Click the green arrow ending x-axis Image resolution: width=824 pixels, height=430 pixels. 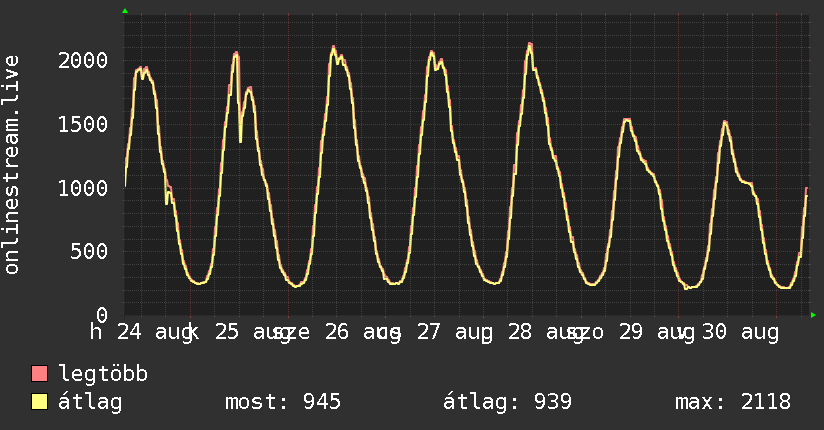click(813, 315)
